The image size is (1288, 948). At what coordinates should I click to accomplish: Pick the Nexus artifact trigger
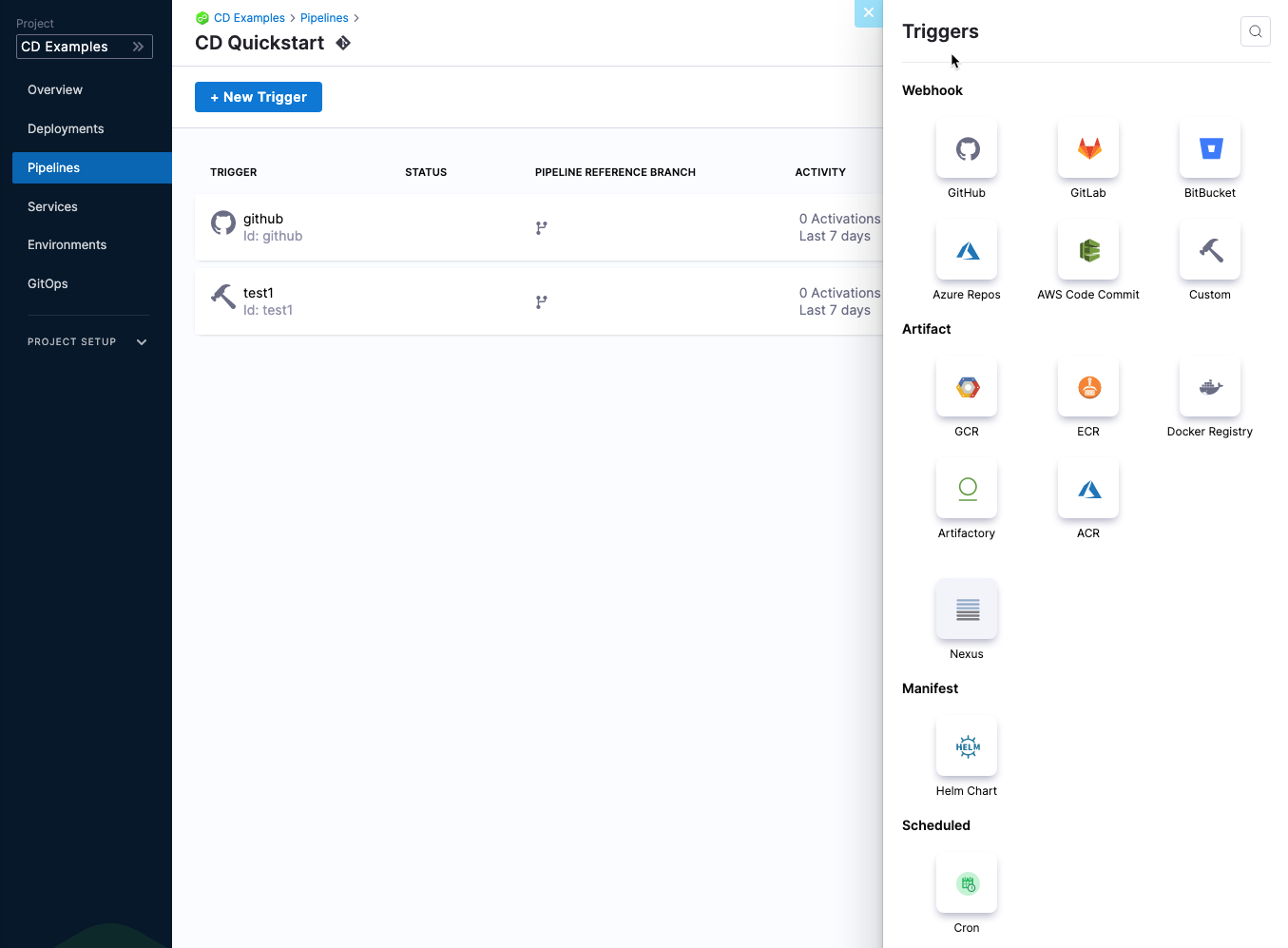click(966, 610)
